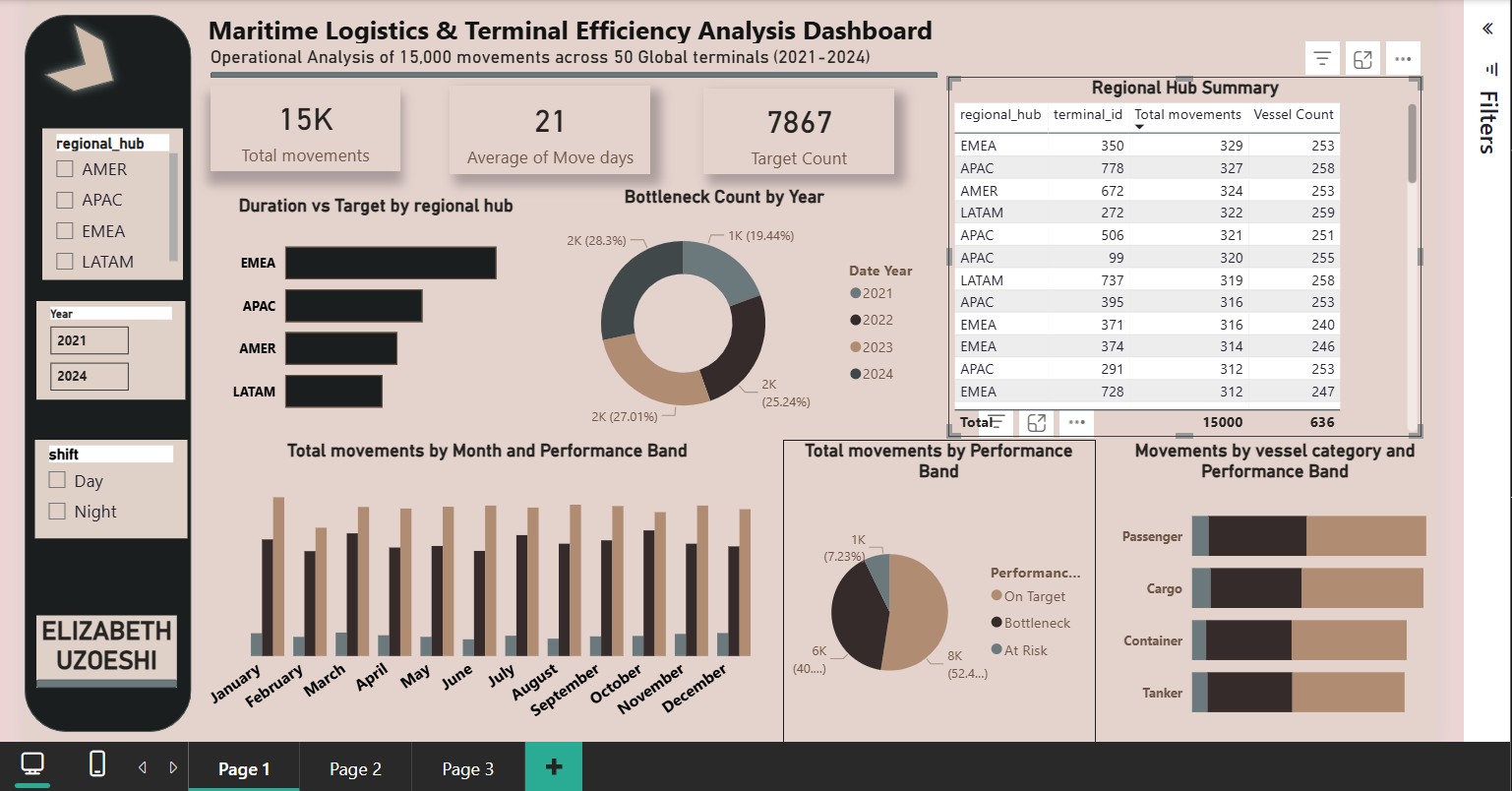Viewport: 1512px width, 791px height.
Task: Expand the Filters pane chevron
Action: click(1487, 29)
